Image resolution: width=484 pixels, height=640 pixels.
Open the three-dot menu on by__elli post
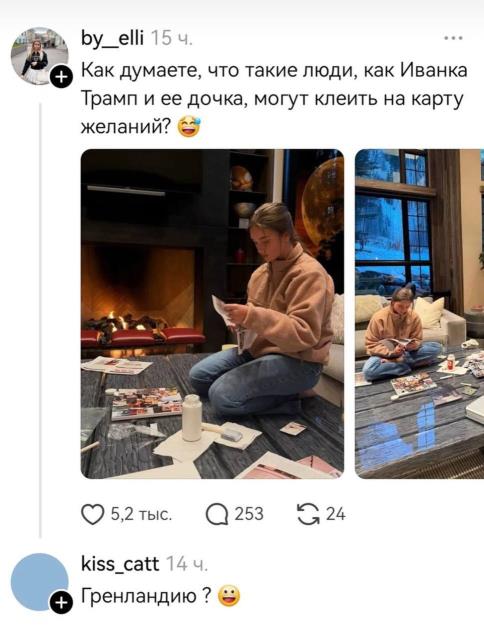(453, 38)
